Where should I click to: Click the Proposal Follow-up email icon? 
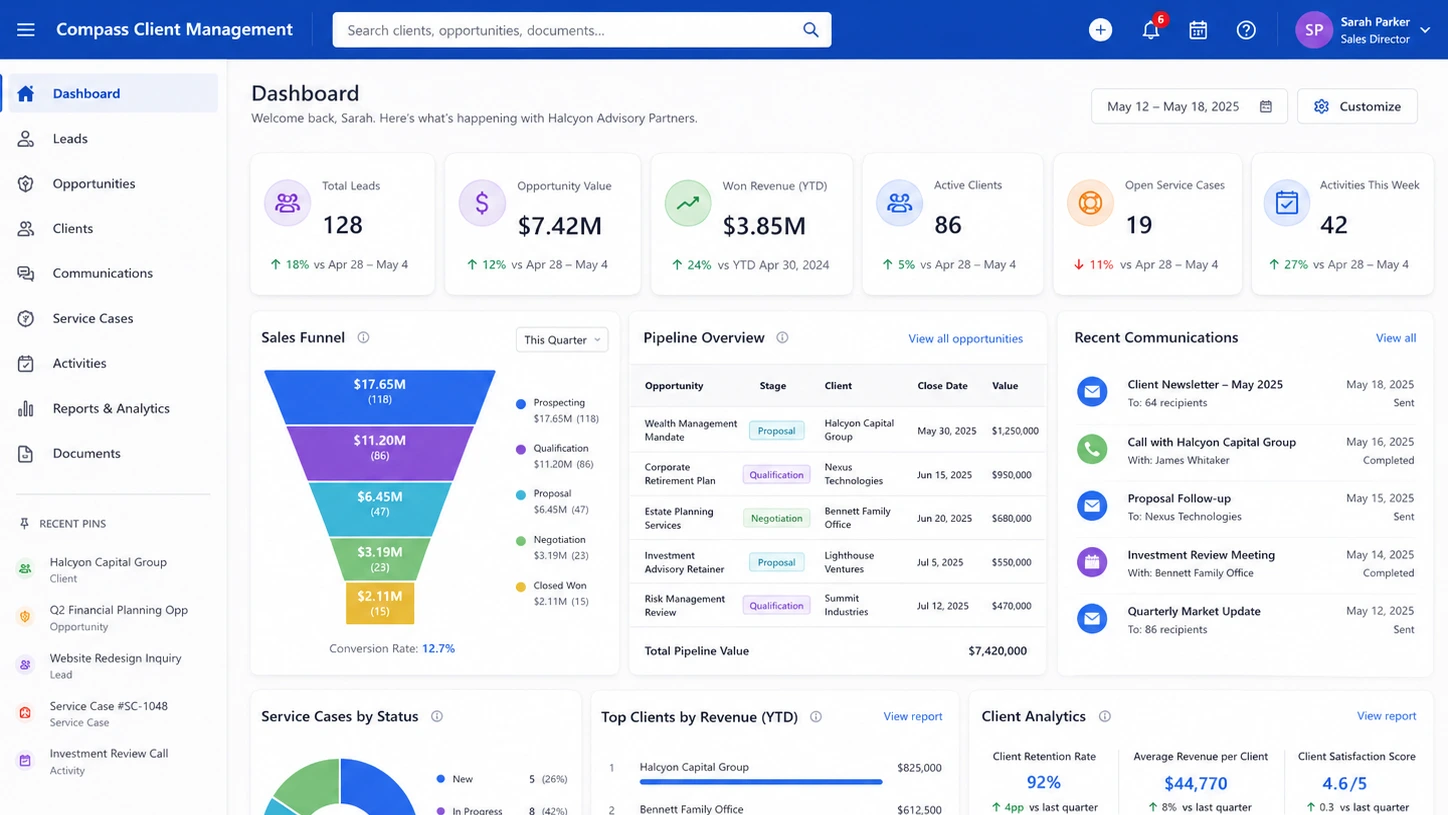point(1092,506)
